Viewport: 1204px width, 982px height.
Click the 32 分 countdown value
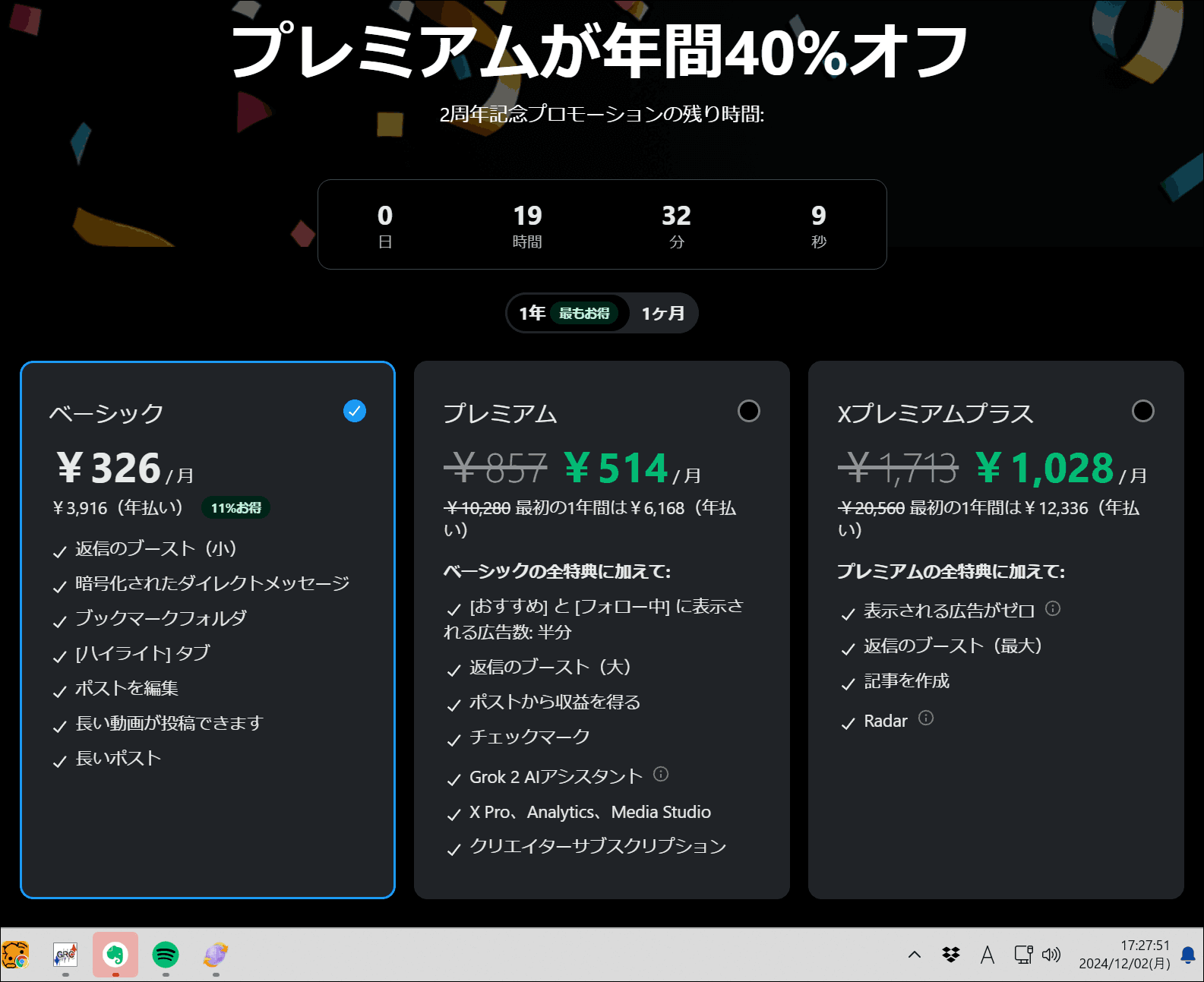click(x=677, y=226)
